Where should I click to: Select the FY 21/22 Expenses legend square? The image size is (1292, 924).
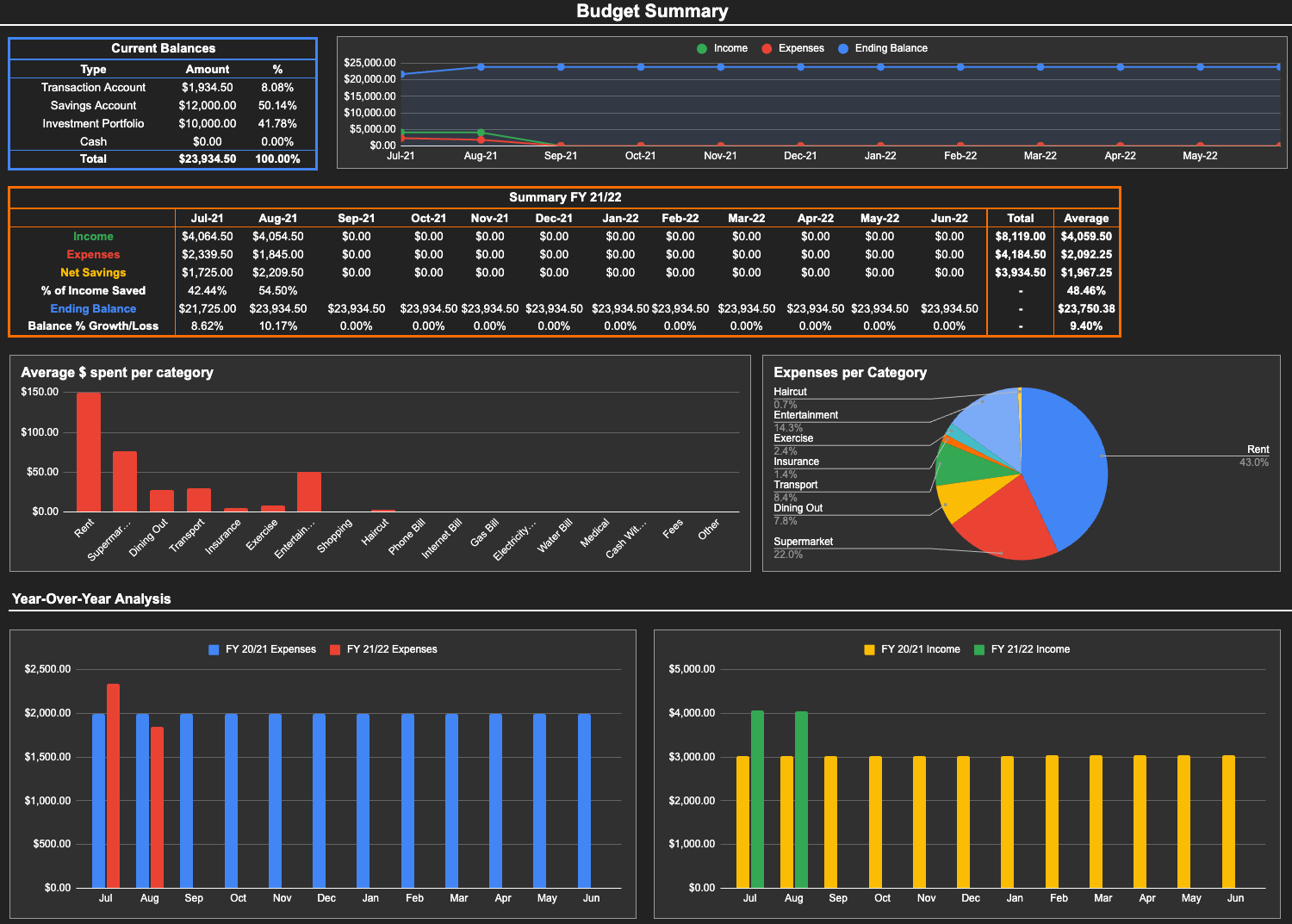click(335, 650)
